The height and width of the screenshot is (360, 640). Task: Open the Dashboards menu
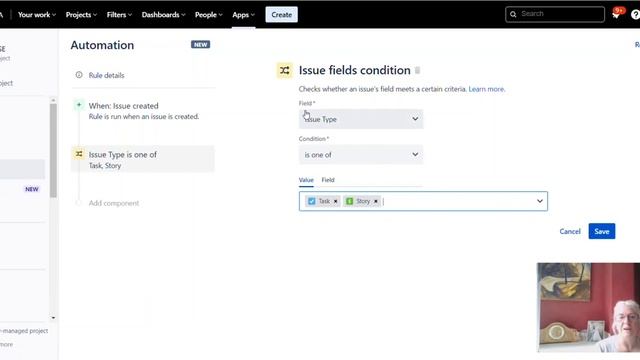(163, 15)
